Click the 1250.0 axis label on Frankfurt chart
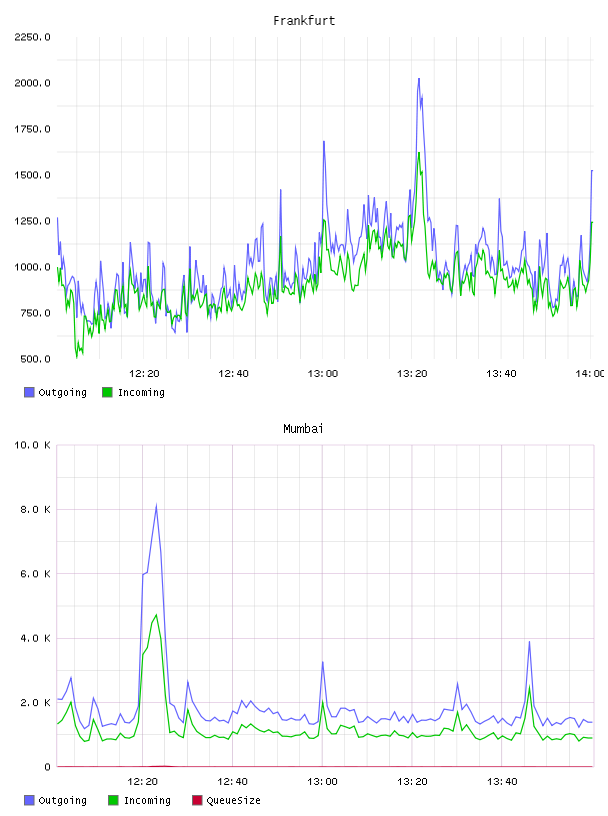The image size is (608, 816). click(32, 221)
